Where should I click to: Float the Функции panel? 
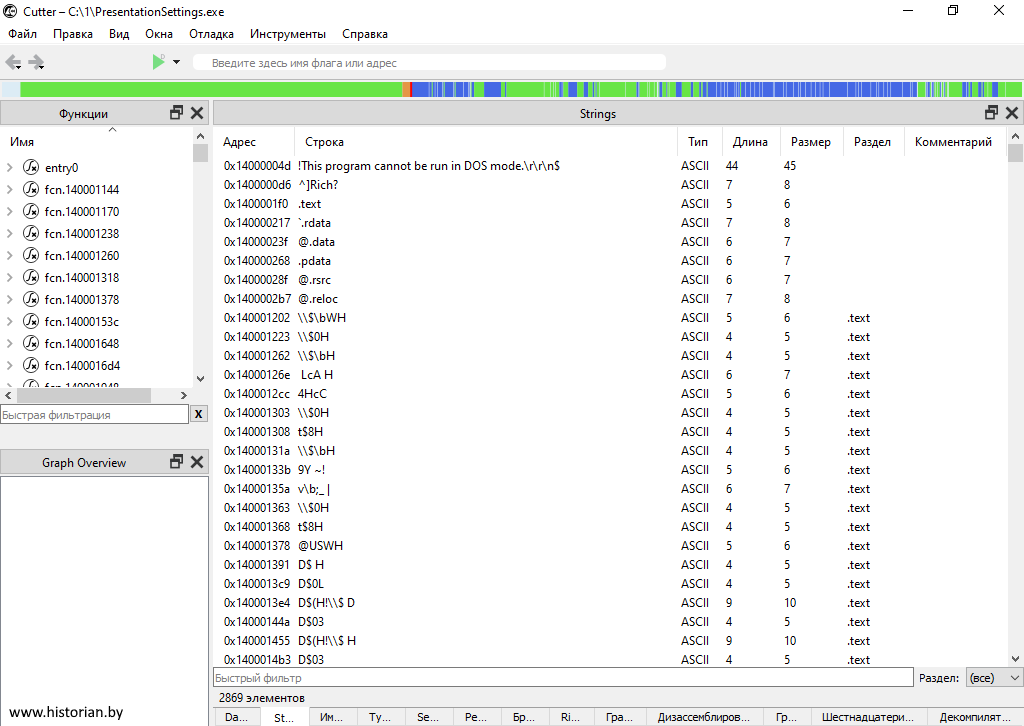(x=177, y=113)
